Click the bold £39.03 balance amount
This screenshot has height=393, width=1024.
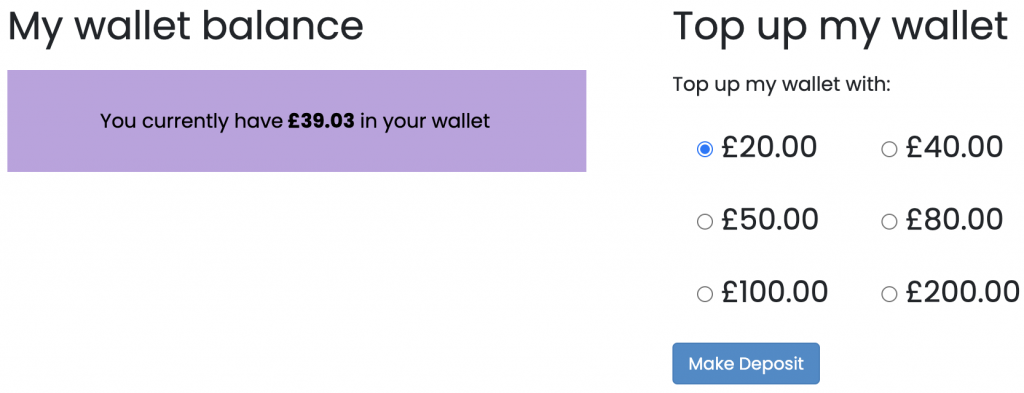point(321,121)
